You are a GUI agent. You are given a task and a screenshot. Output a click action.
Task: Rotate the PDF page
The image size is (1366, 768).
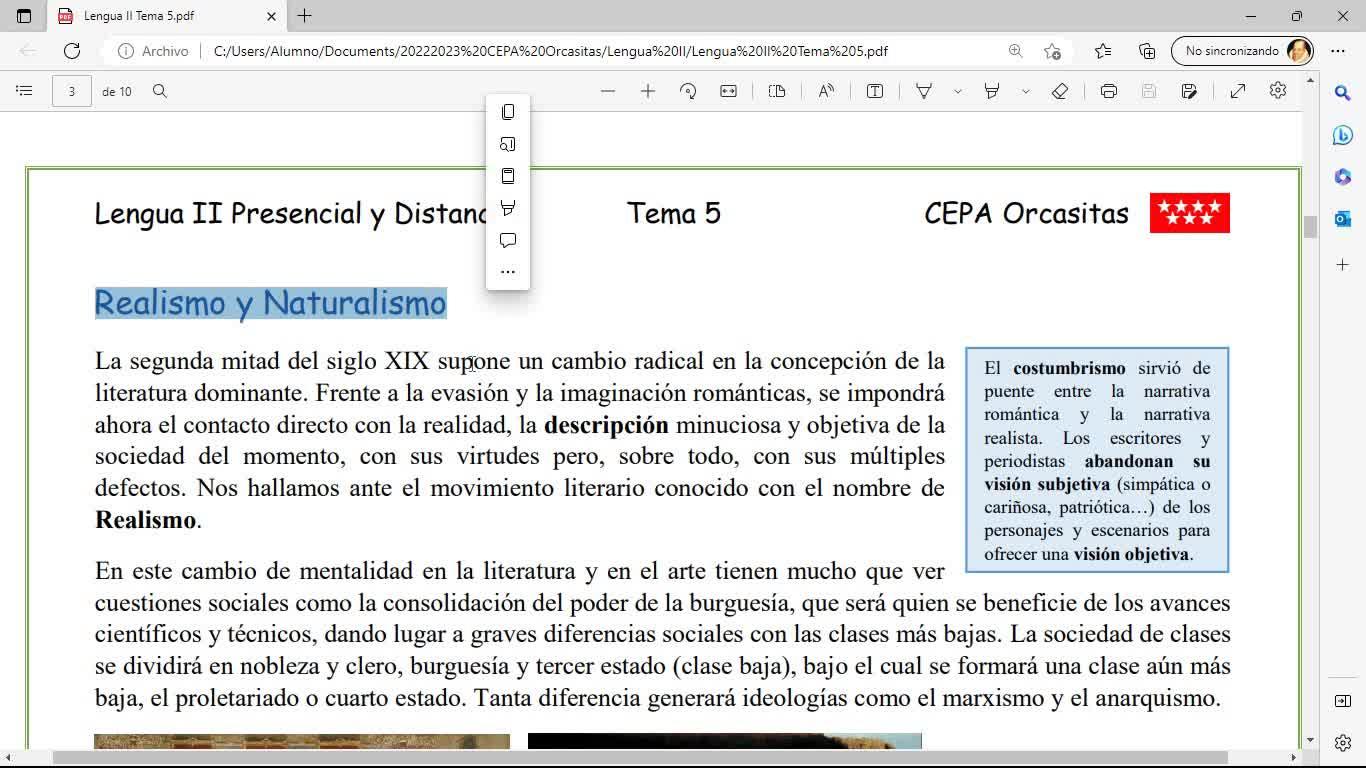point(688,91)
